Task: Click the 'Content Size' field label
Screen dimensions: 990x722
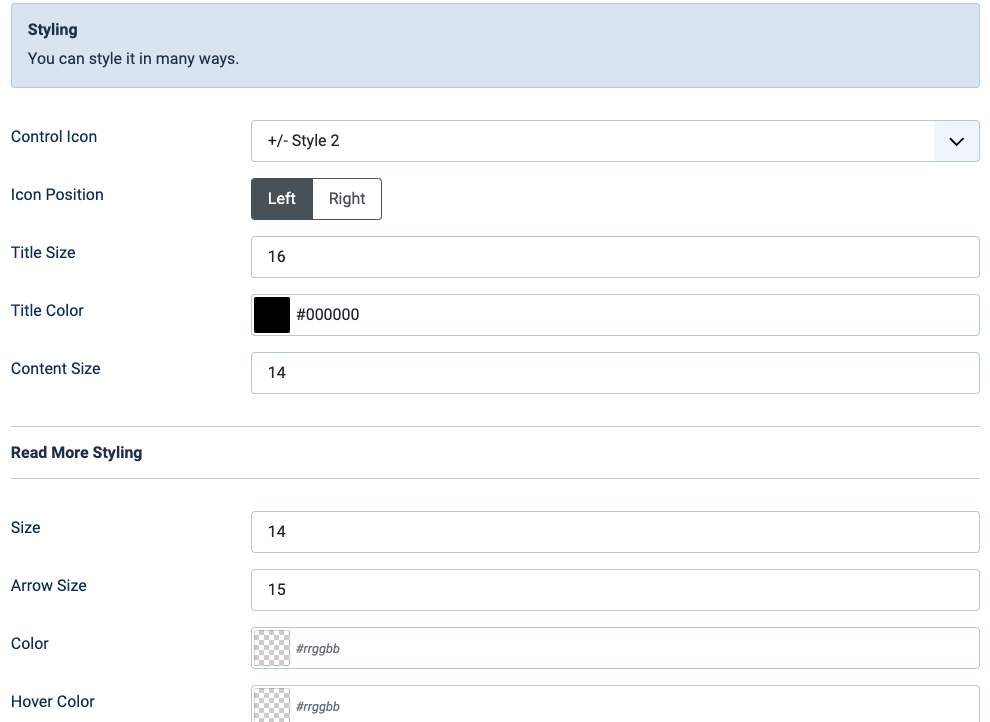Action: click(56, 369)
